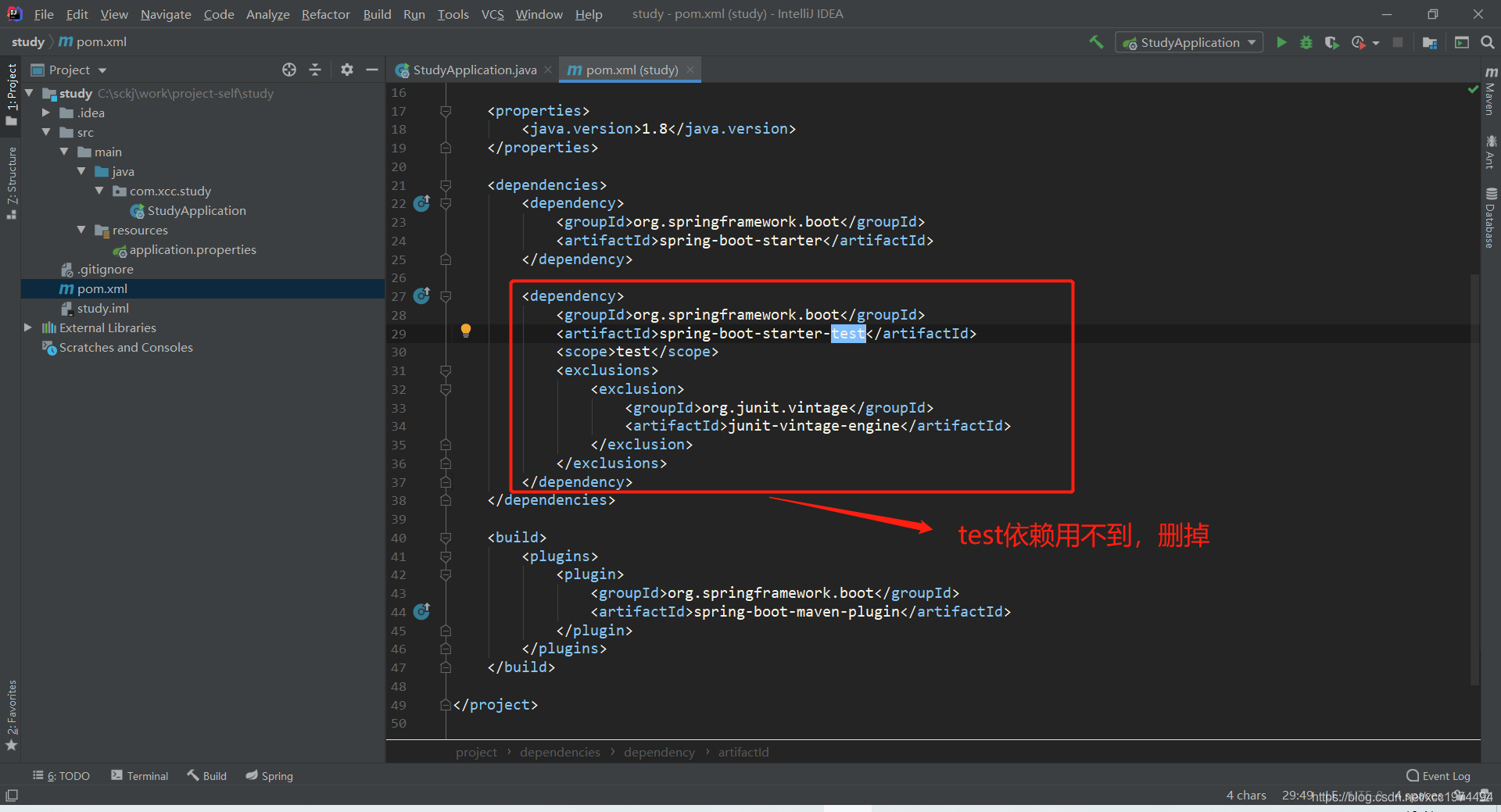Fold the first dependency block at line 22
The image size is (1501, 812).
coord(446,203)
